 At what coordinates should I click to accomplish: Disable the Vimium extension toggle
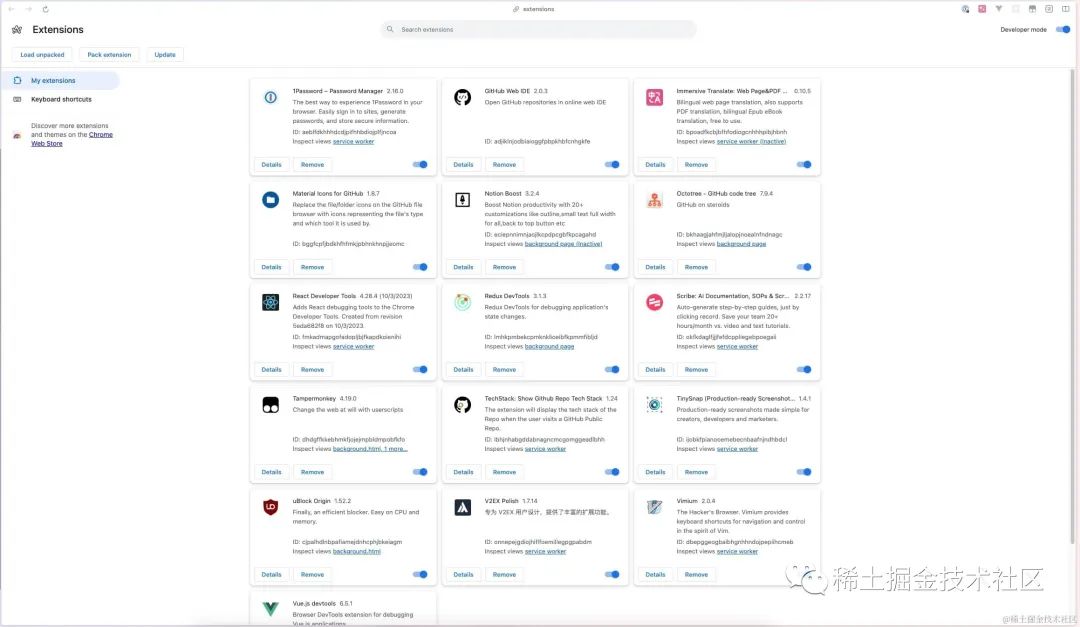pyautogui.click(x=804, y=575)
